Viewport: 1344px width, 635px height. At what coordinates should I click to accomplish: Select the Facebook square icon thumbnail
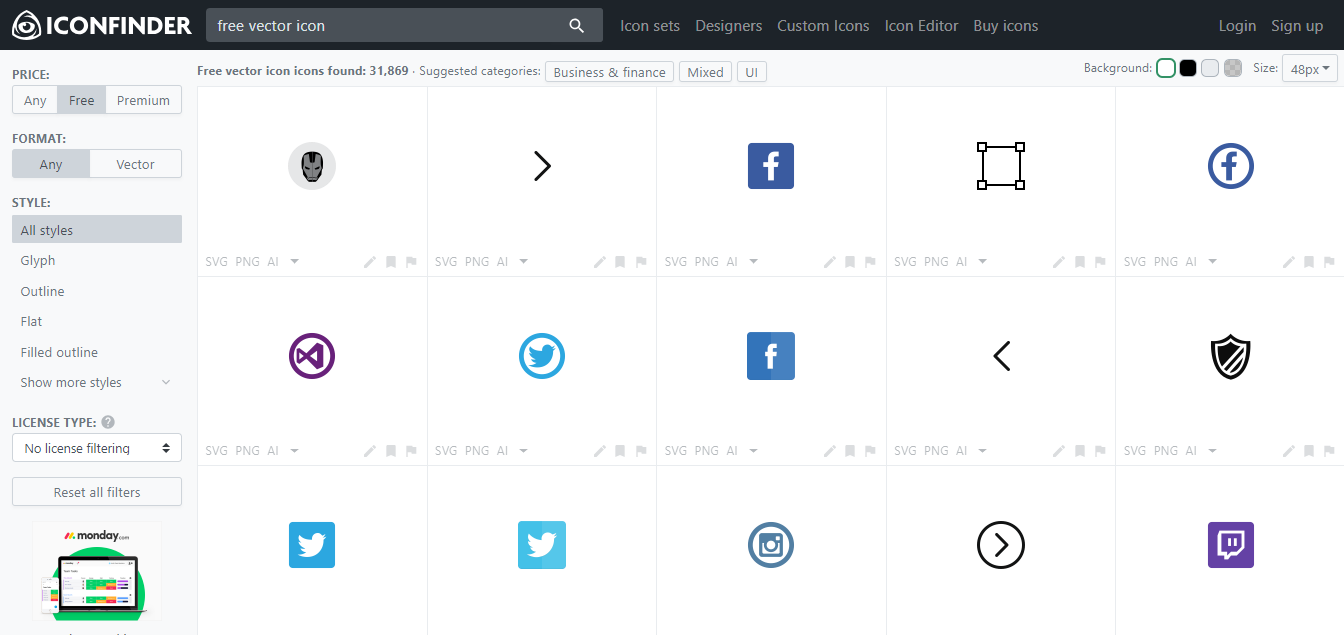pyautogui.click(x=770, y=166)
